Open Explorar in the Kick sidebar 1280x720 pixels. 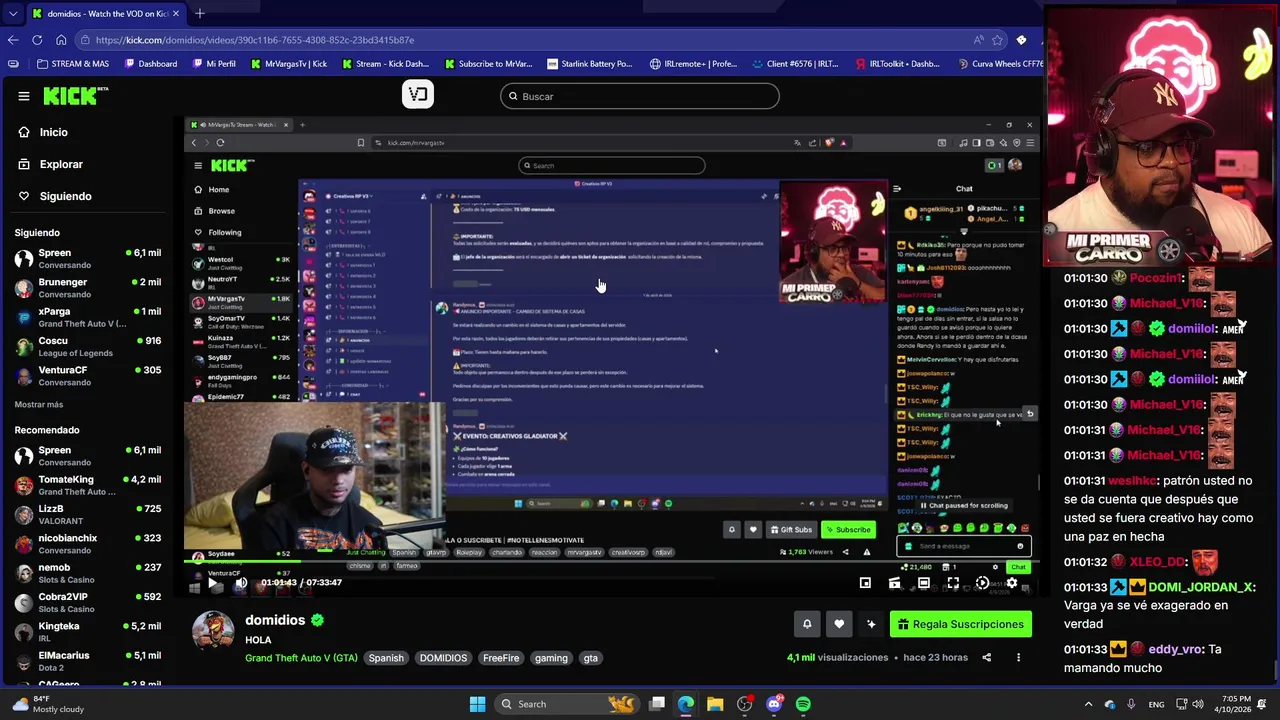[x=61, y=164]
